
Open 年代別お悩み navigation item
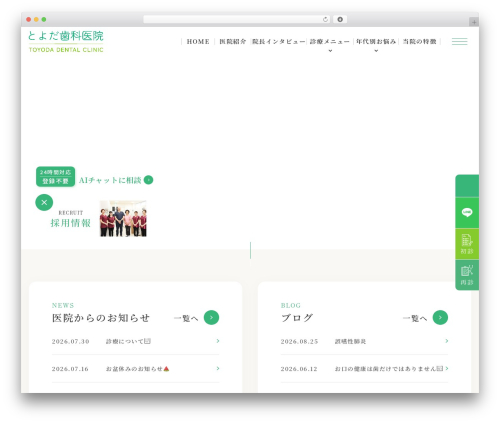[376, 41]
